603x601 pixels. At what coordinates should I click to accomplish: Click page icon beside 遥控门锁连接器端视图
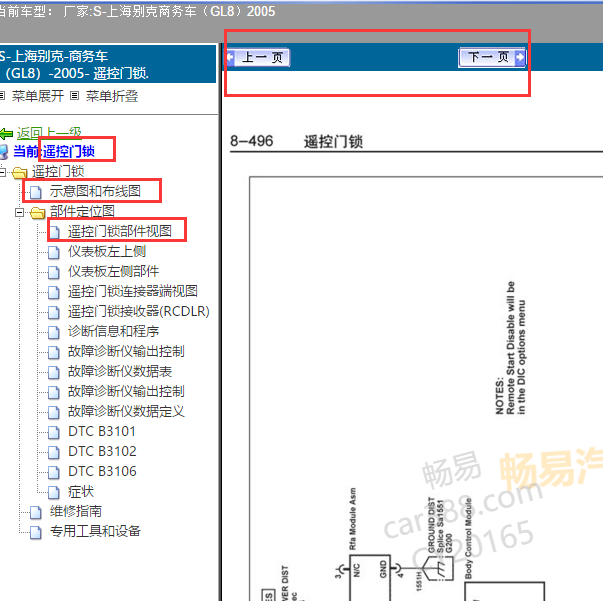pyautogui.click(x=54, y=292)
